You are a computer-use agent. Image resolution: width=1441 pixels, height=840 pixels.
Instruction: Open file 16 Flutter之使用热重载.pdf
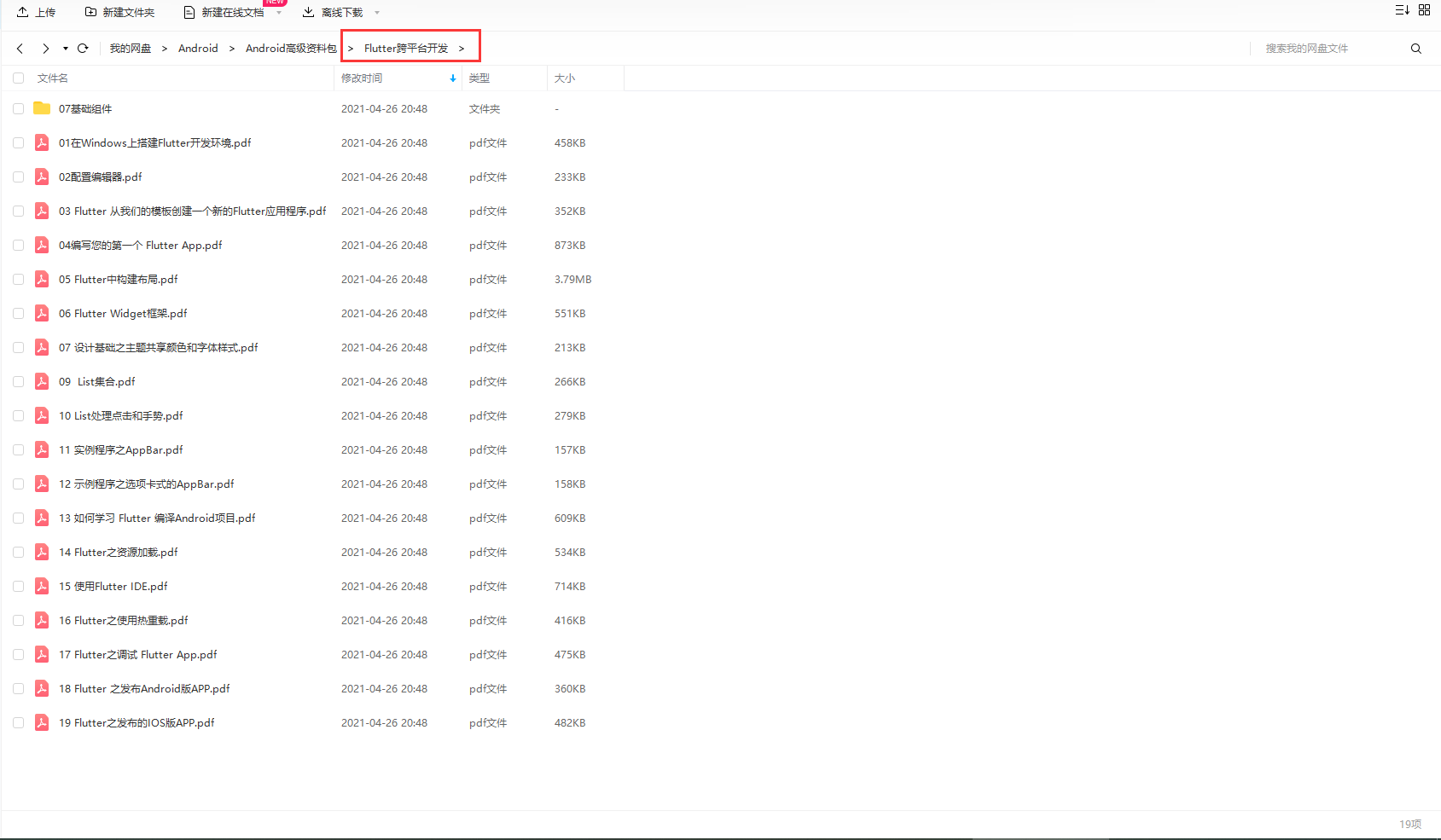click(124, 620)
